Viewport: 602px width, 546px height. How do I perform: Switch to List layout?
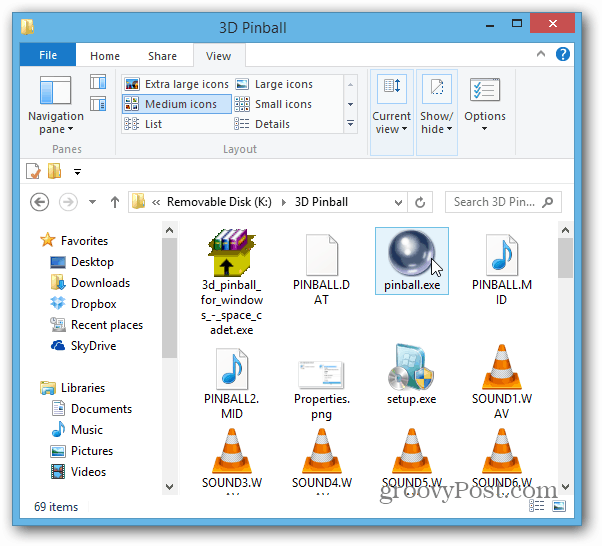click(x=143, y=124)
